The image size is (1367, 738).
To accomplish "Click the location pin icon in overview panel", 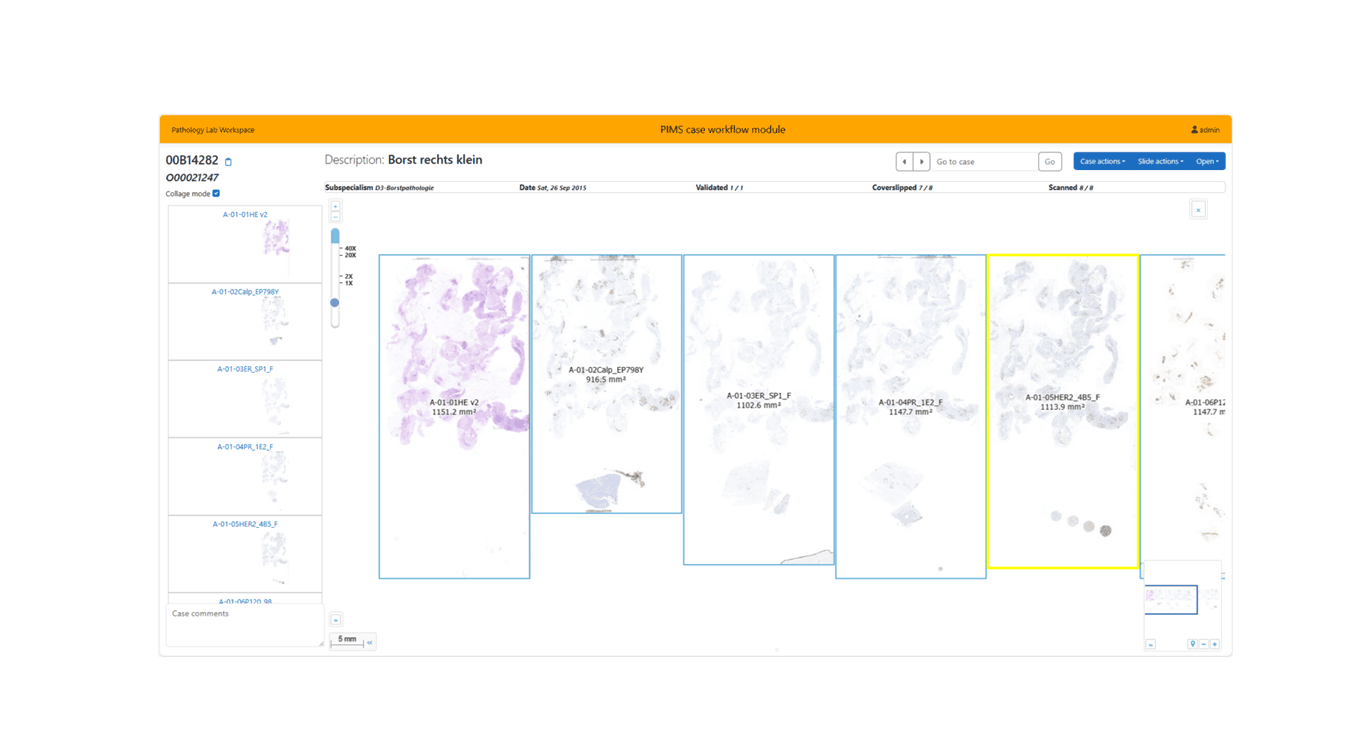I will pyautogui.click(x=1192, y=644).
